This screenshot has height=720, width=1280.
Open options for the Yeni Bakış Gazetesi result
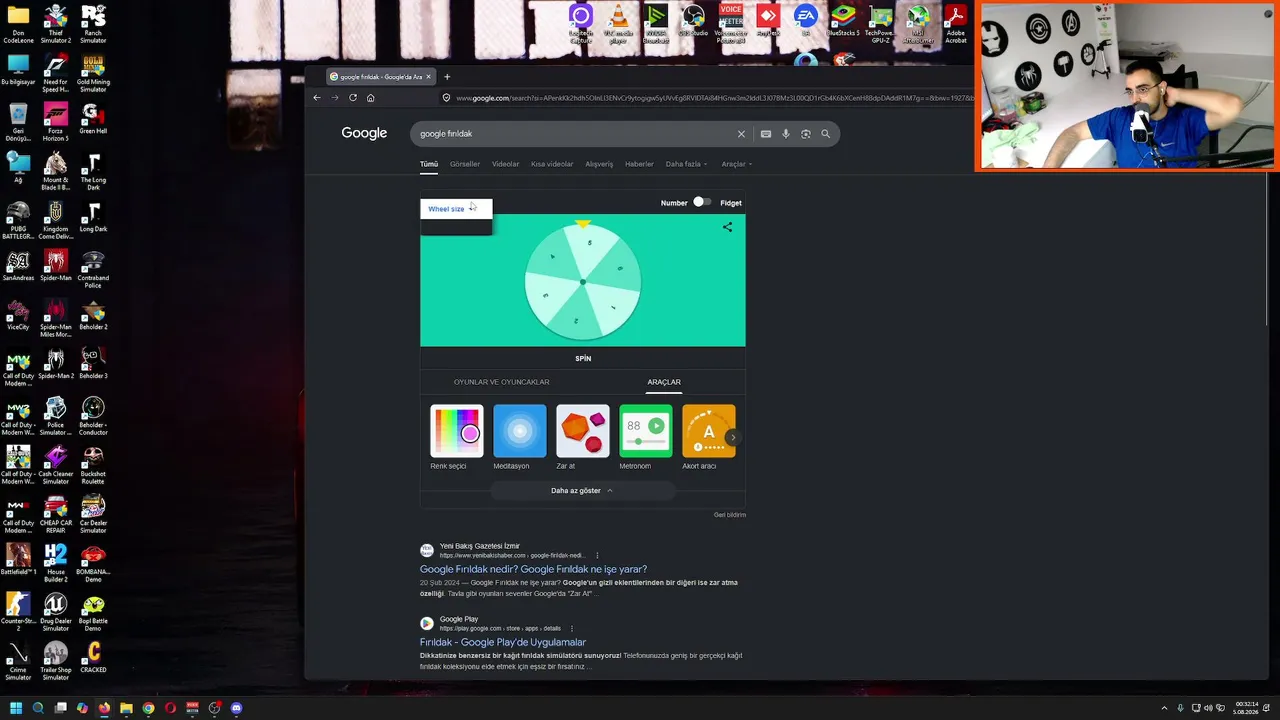pyautogui.click(x=597, y=555)
